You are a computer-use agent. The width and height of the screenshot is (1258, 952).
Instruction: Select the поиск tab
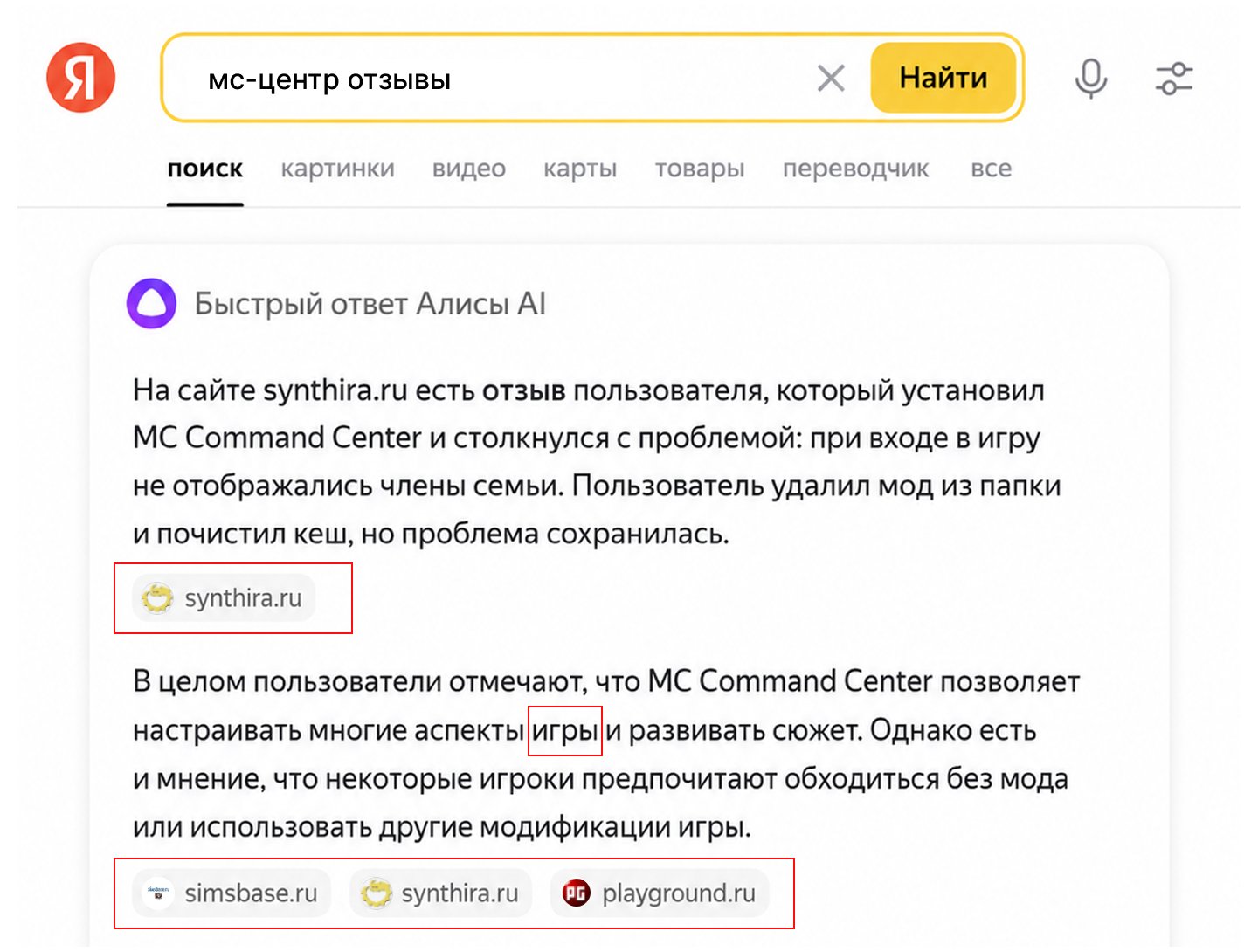click(x=205, y=169)
